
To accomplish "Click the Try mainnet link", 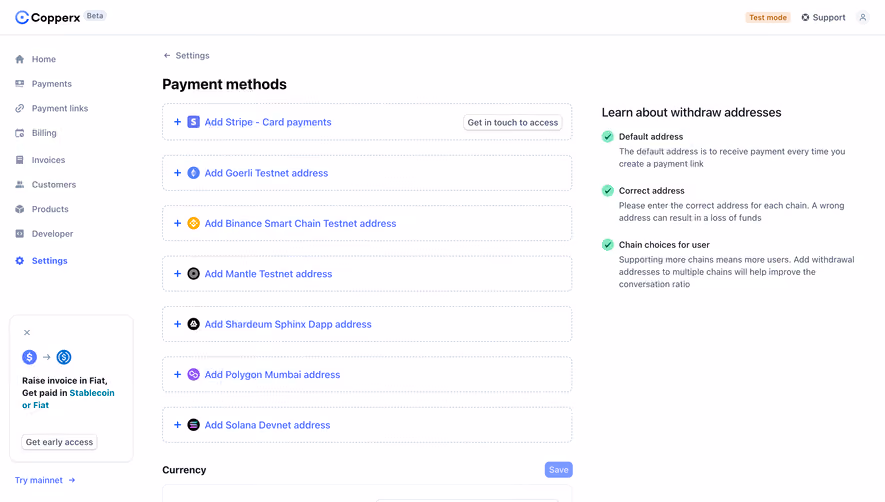I will [x=45, y=480].
